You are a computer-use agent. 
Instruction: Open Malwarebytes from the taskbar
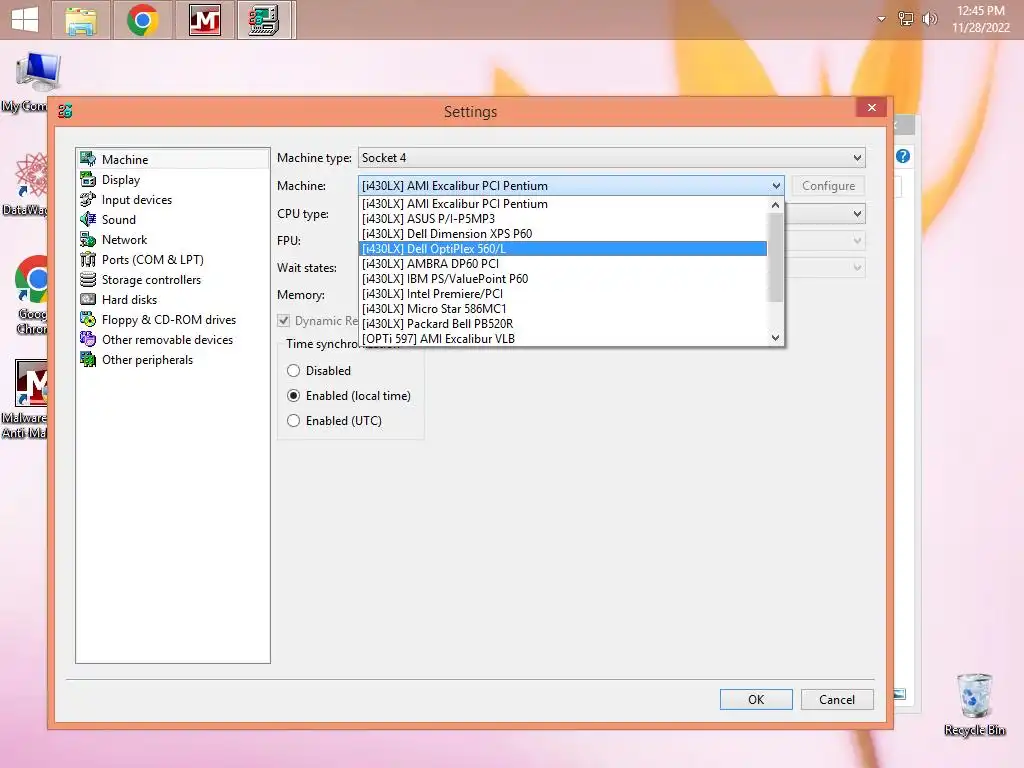pos(204,20)
